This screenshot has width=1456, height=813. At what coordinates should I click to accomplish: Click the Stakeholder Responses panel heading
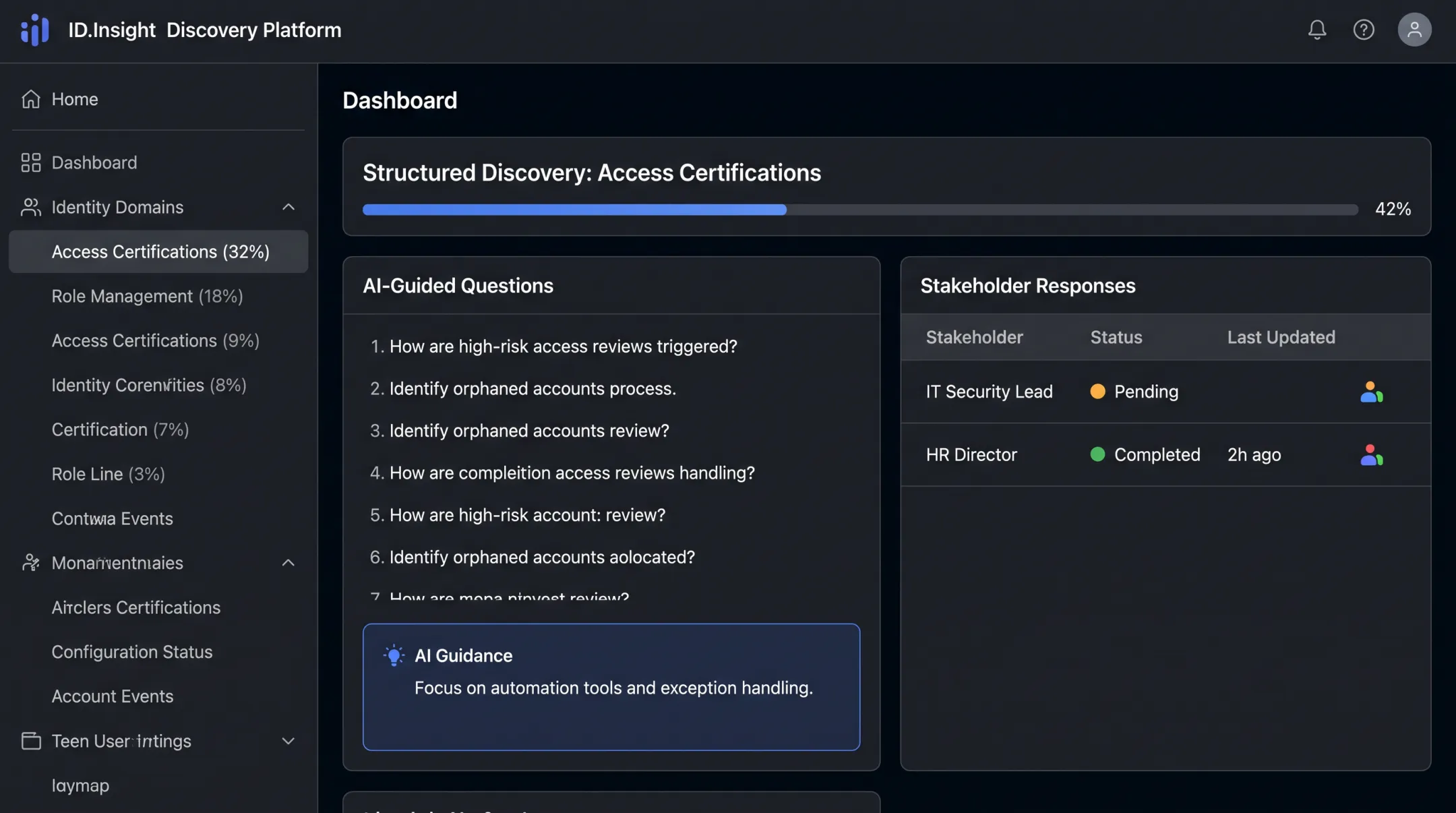coord(1028,286)
